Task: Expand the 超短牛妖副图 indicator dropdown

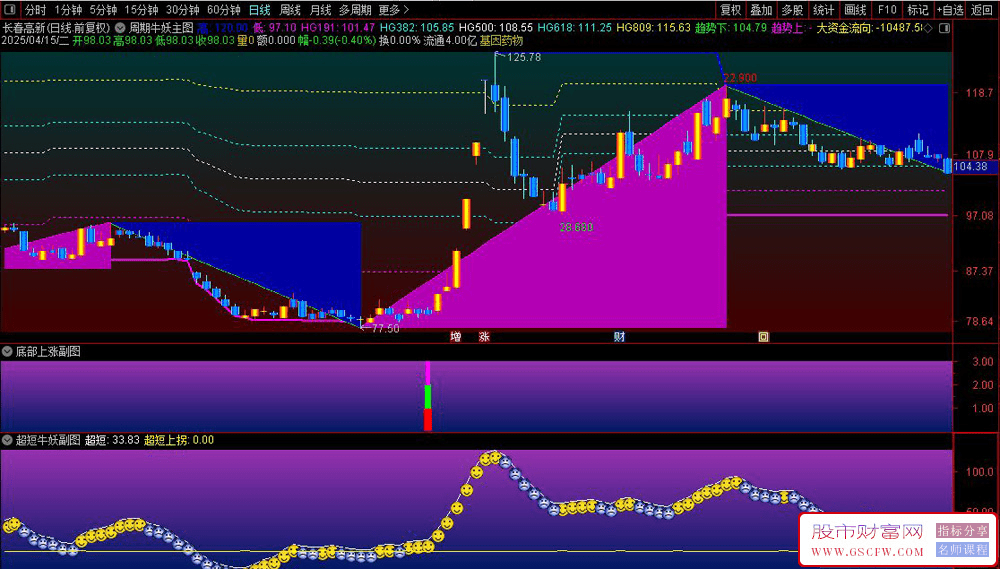Action: (7, 440)
